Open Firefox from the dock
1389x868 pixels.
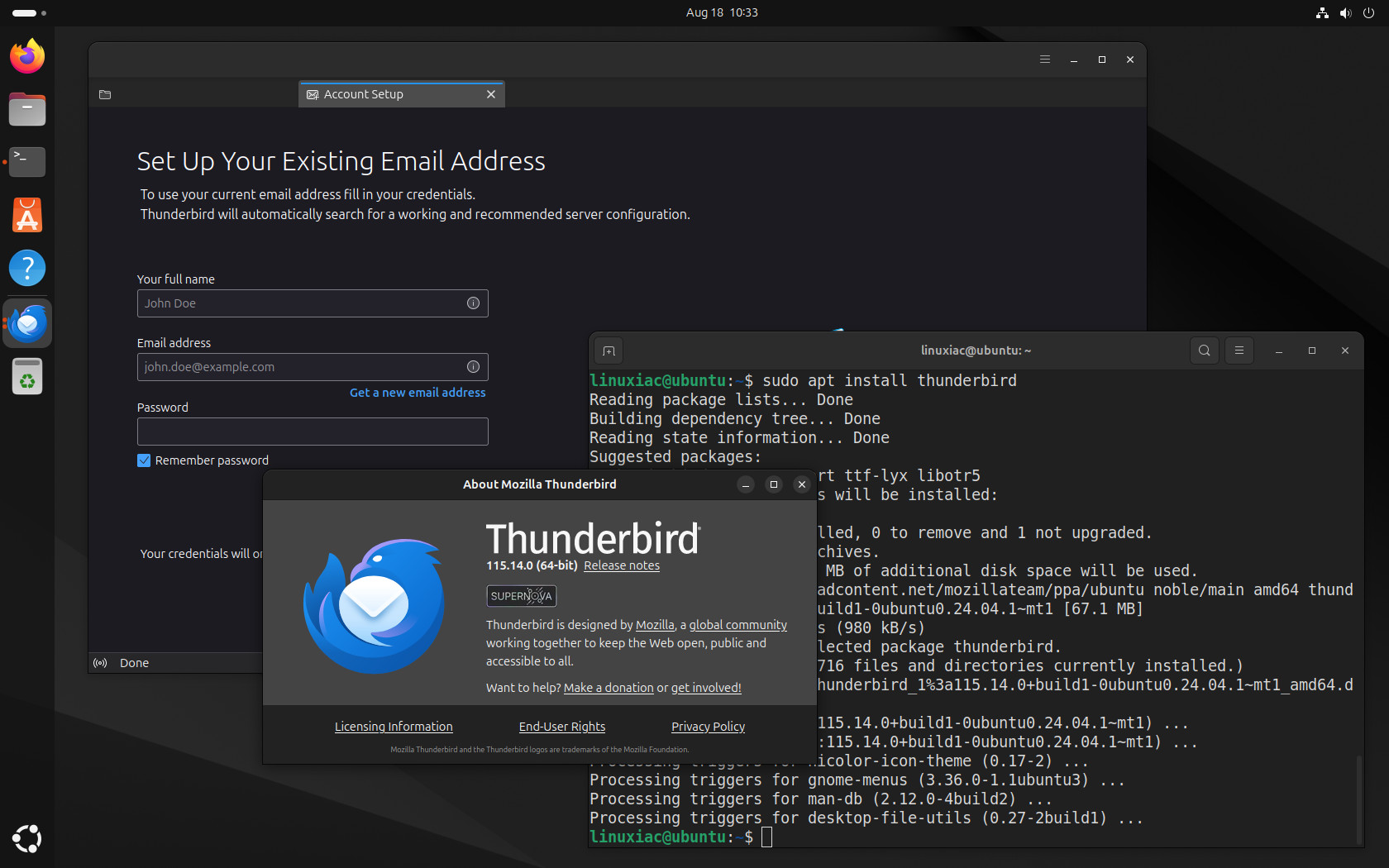coord(27,56)
